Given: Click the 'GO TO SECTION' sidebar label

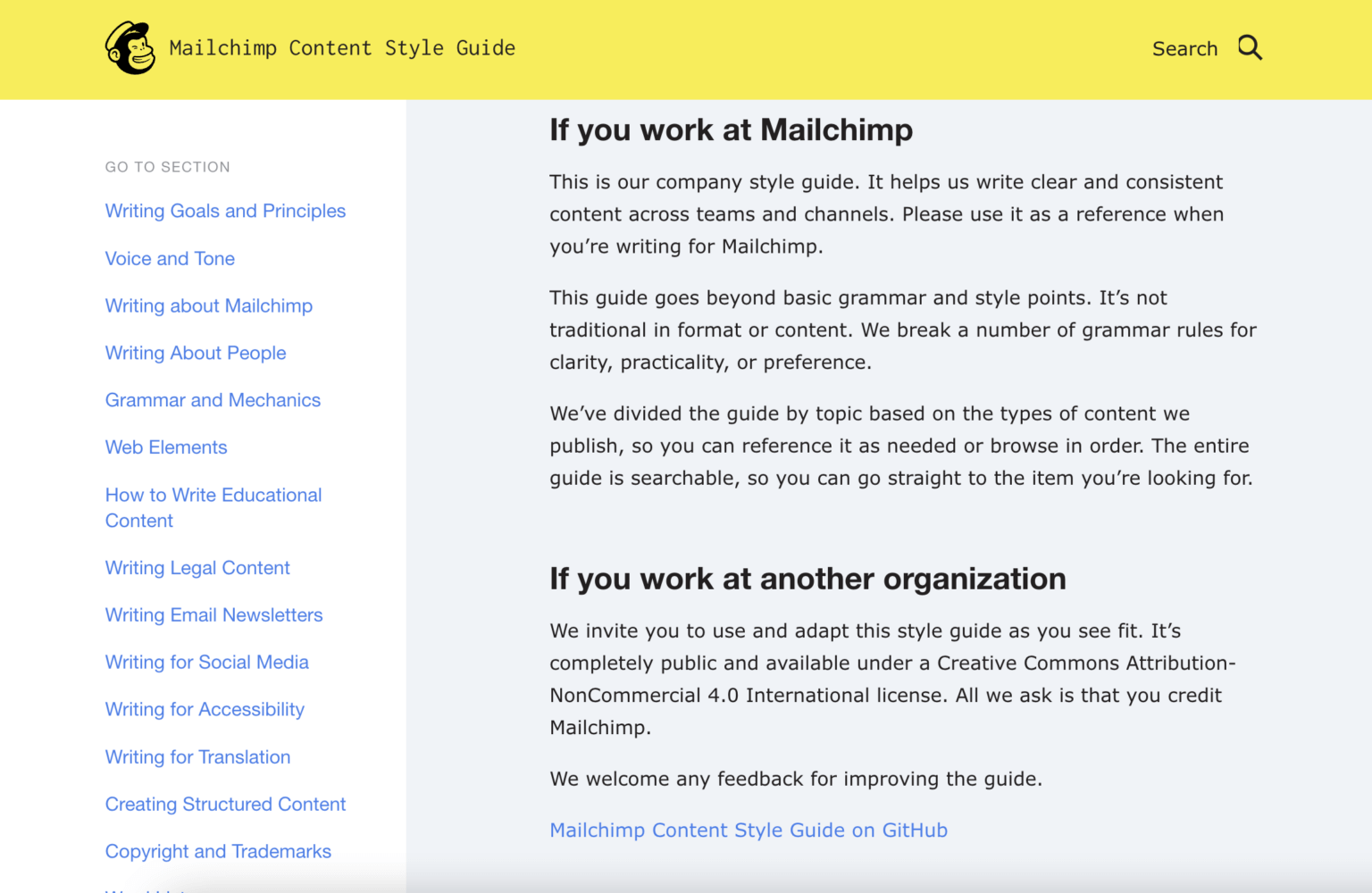Looking at the screenshot, I should pos(168,167).
